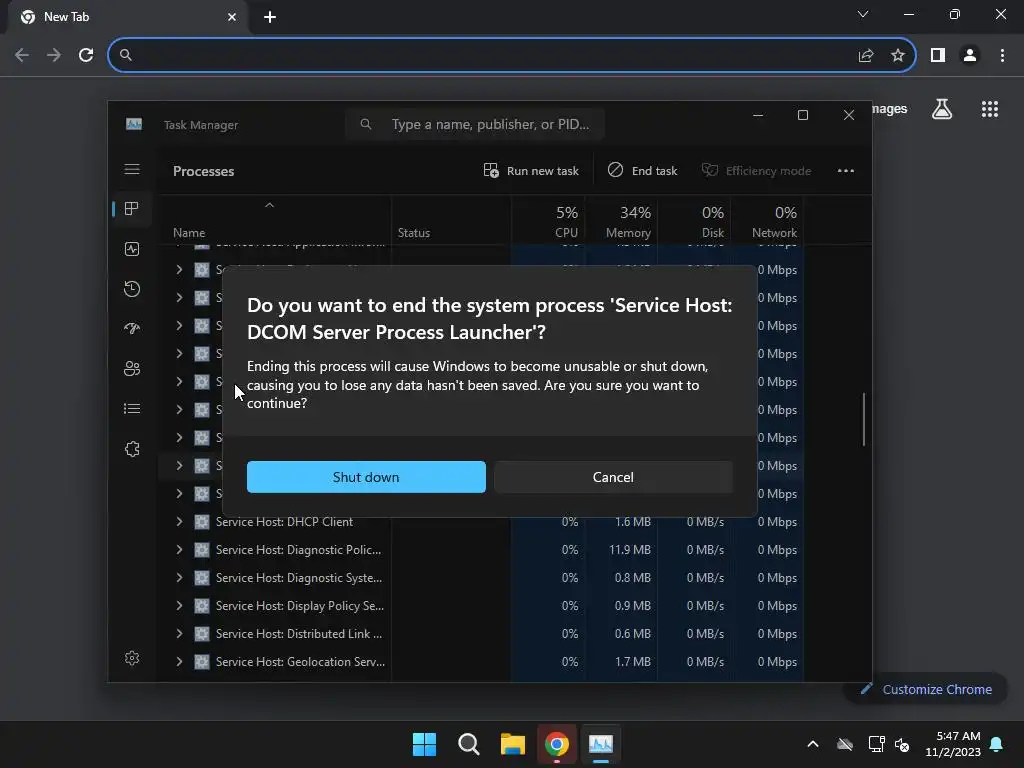Show hidden system tray icons
This screenshot has height=768, width=1024.
pyautogui.click(x=813, y=744)
